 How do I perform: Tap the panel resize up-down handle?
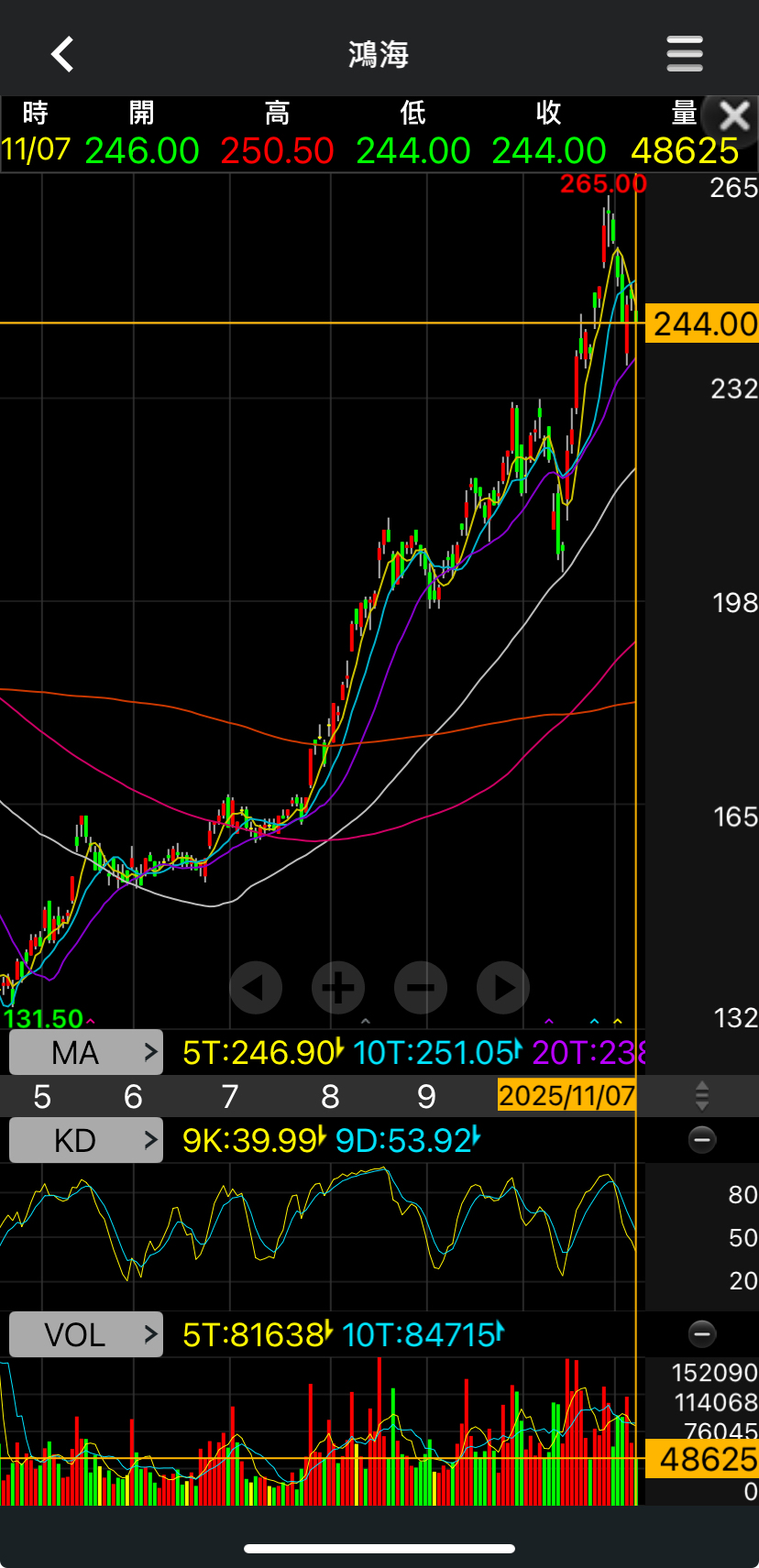point(702,1096)
